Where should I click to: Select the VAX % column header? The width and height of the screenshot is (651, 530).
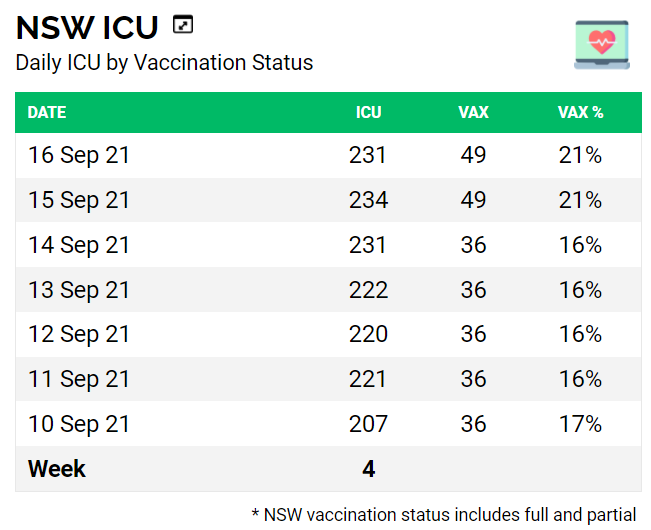click(580, 112)
